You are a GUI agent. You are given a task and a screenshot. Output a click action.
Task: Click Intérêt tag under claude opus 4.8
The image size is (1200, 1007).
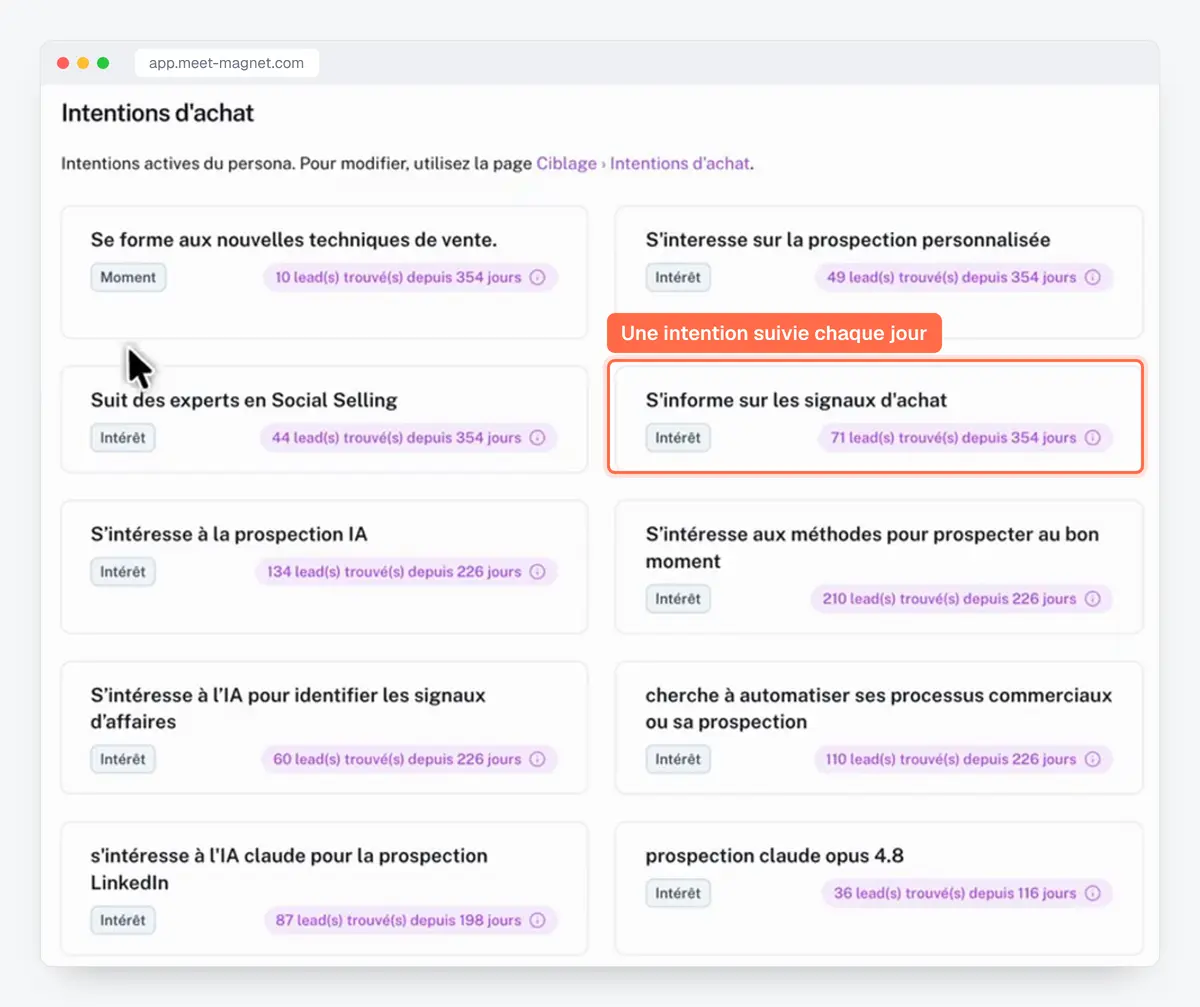coord(678,893)
